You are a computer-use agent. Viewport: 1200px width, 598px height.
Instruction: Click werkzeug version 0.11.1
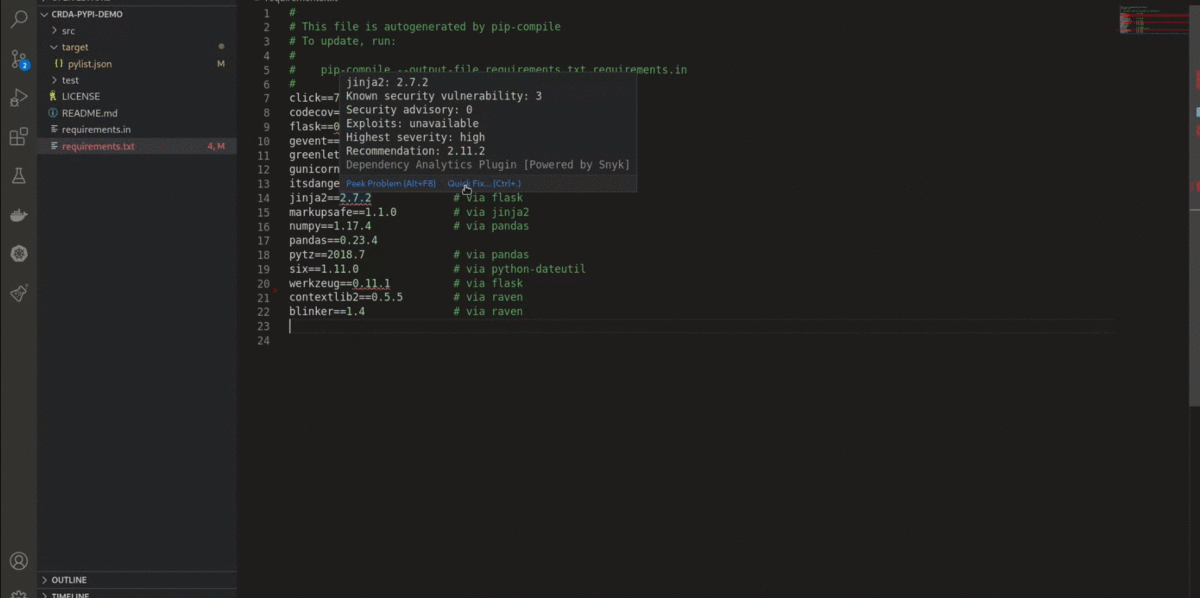371,284
